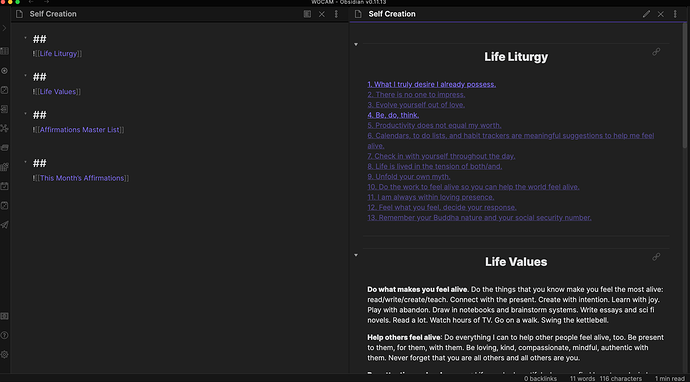Image resolution: width=690 pixels, height=382 pixels.
Task: Open the Life Values embed link icon
Action: [656, 257]
